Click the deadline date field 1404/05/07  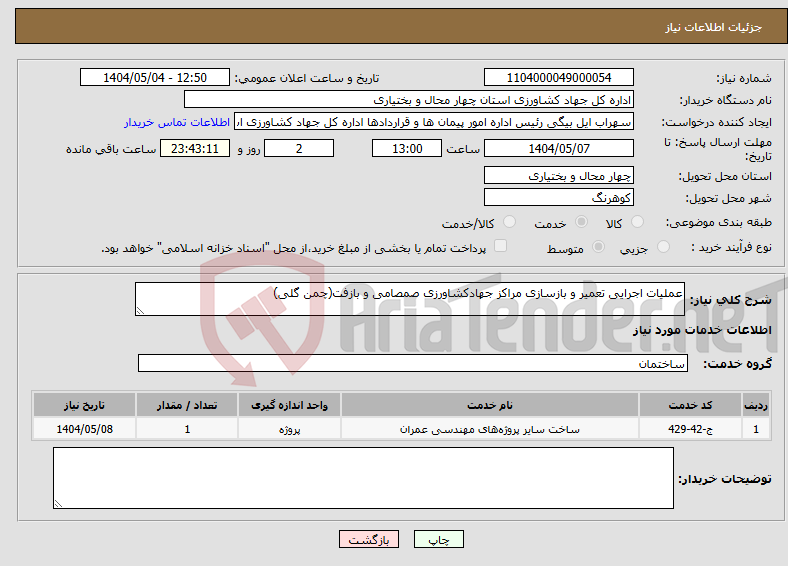pyautogui.click(x=559, y=148)
